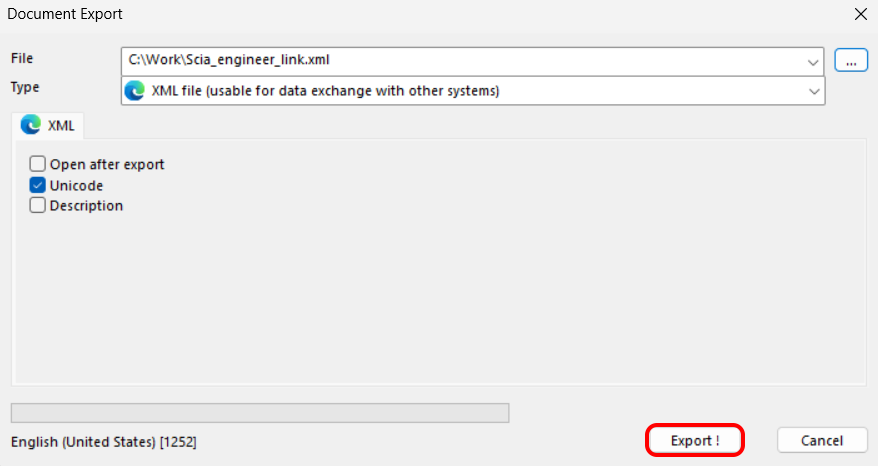The height and width of the screenshot is (466, 878).
Task: Click the Edge icon in the Type field
Action: coord(134,91)
